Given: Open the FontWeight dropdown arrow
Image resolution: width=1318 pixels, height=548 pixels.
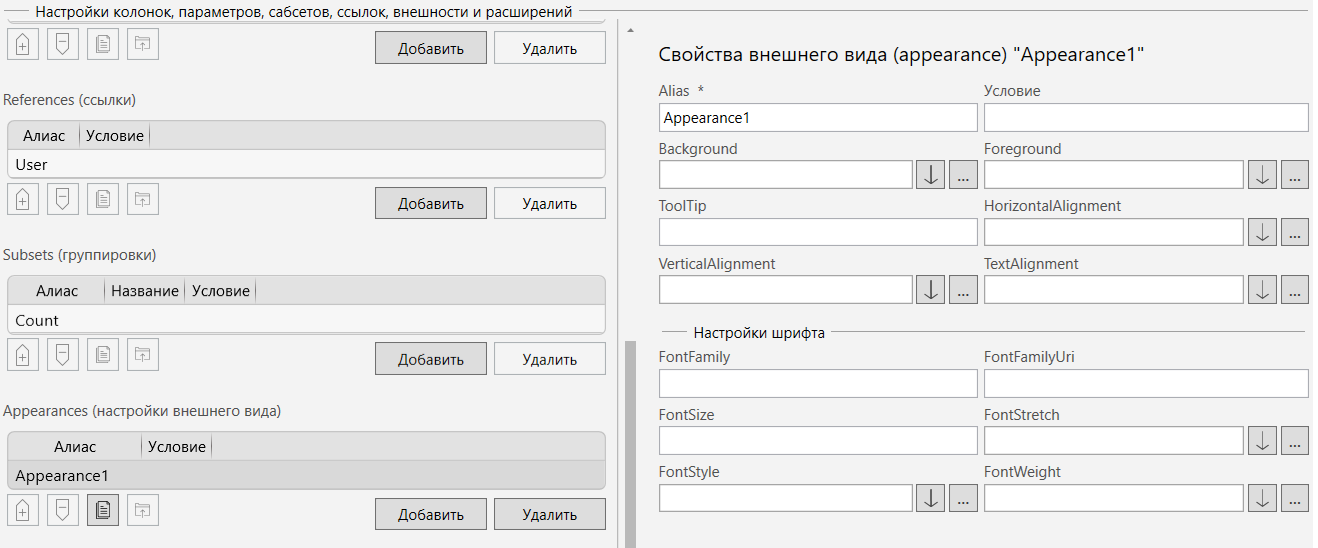Looking at the screenshot, I should pyautogui.click(x=1262, y=498).
